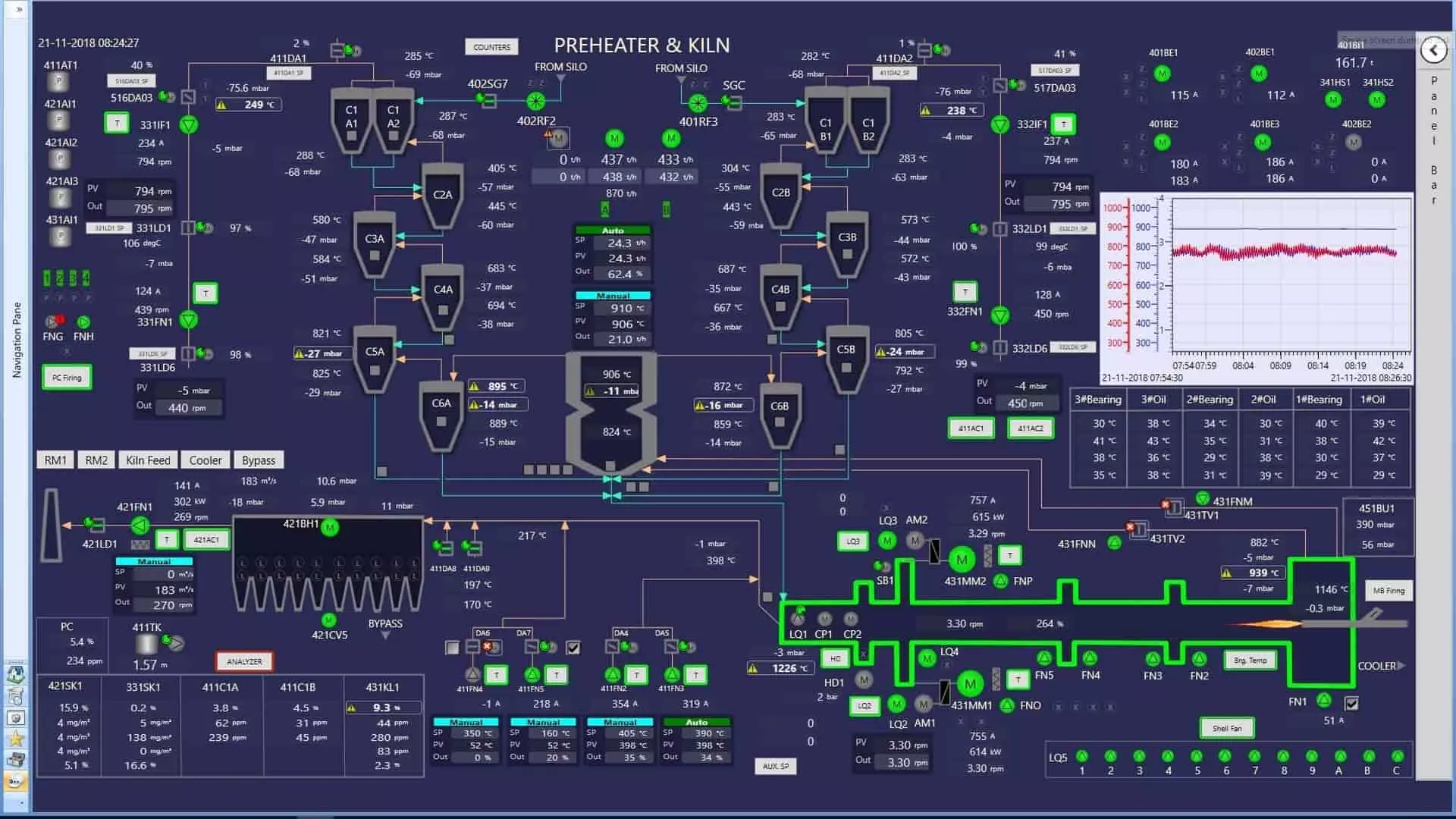This screenshot has height=819, width=1456.
Task: Select the 402RF2 rotary feeder icon
Action: (536, 101)
